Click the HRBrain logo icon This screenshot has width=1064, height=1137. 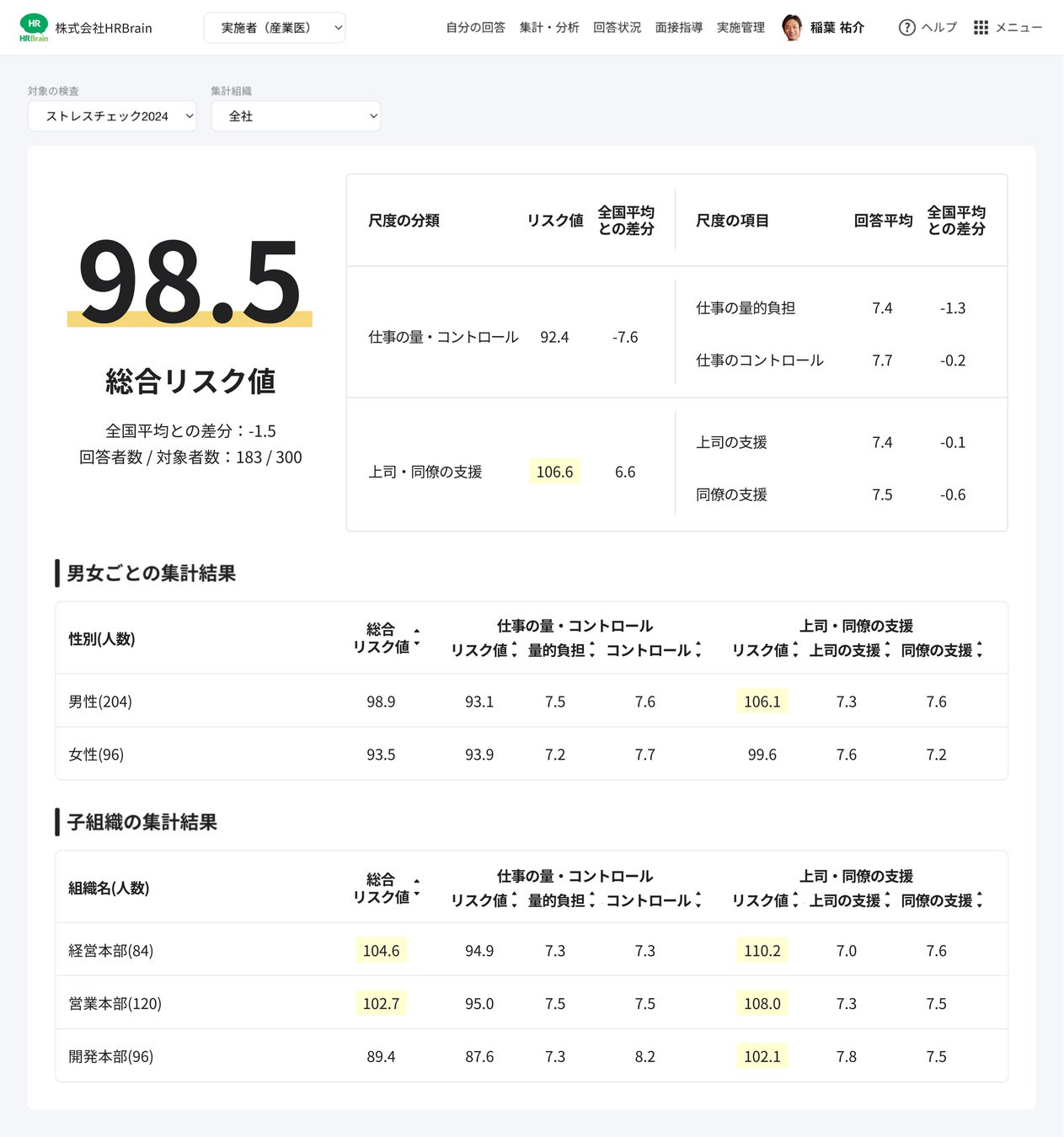(x=34, y=28)
